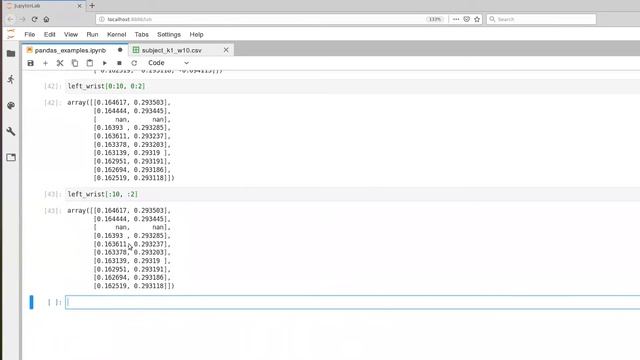Screen dimensions: 640x360
Task: Click cell containing left_wrist[0:10, 0:2]
Action: pyautogui.click(x=353, y=86)
